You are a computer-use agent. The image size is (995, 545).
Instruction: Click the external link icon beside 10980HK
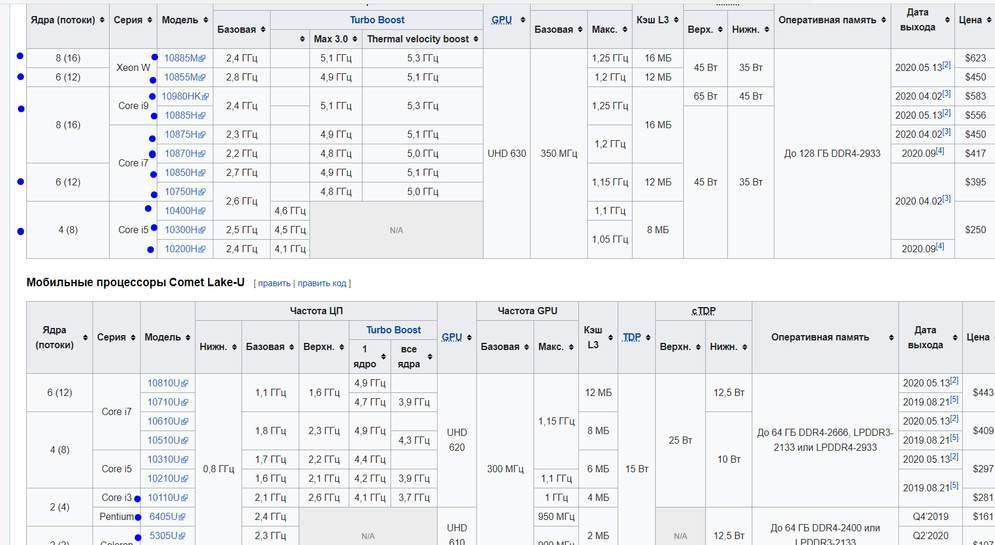tap(206, 97)
